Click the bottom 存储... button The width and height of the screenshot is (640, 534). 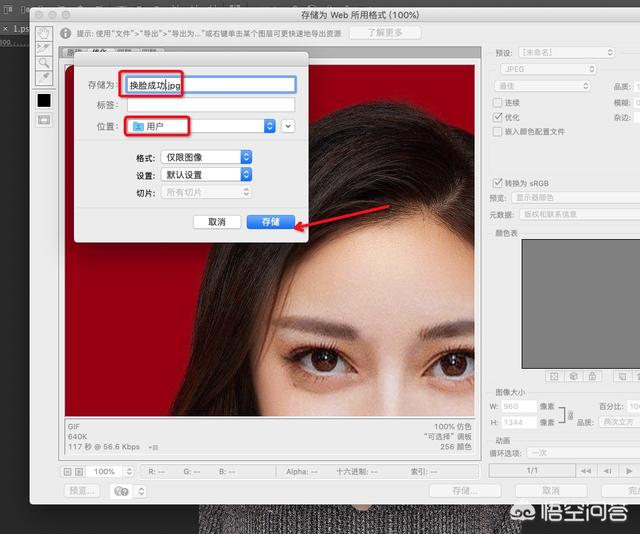tap(465, 491)
